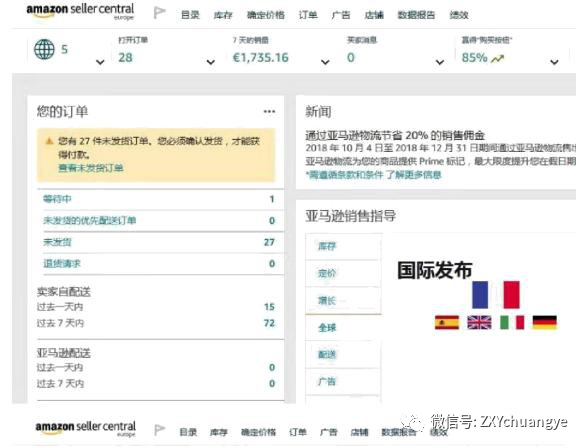Open the 广告 menu in top navigation
The image size is (586, 448).
click(341, 15)
